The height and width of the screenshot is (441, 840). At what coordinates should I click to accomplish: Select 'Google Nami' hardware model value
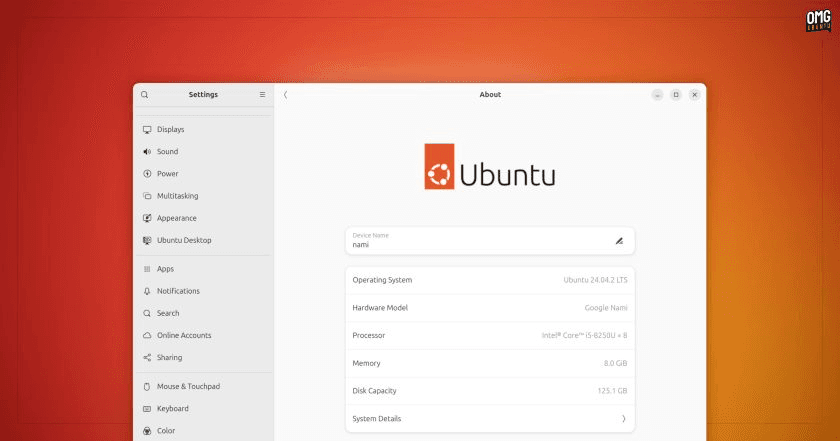(x=606, y=308)
